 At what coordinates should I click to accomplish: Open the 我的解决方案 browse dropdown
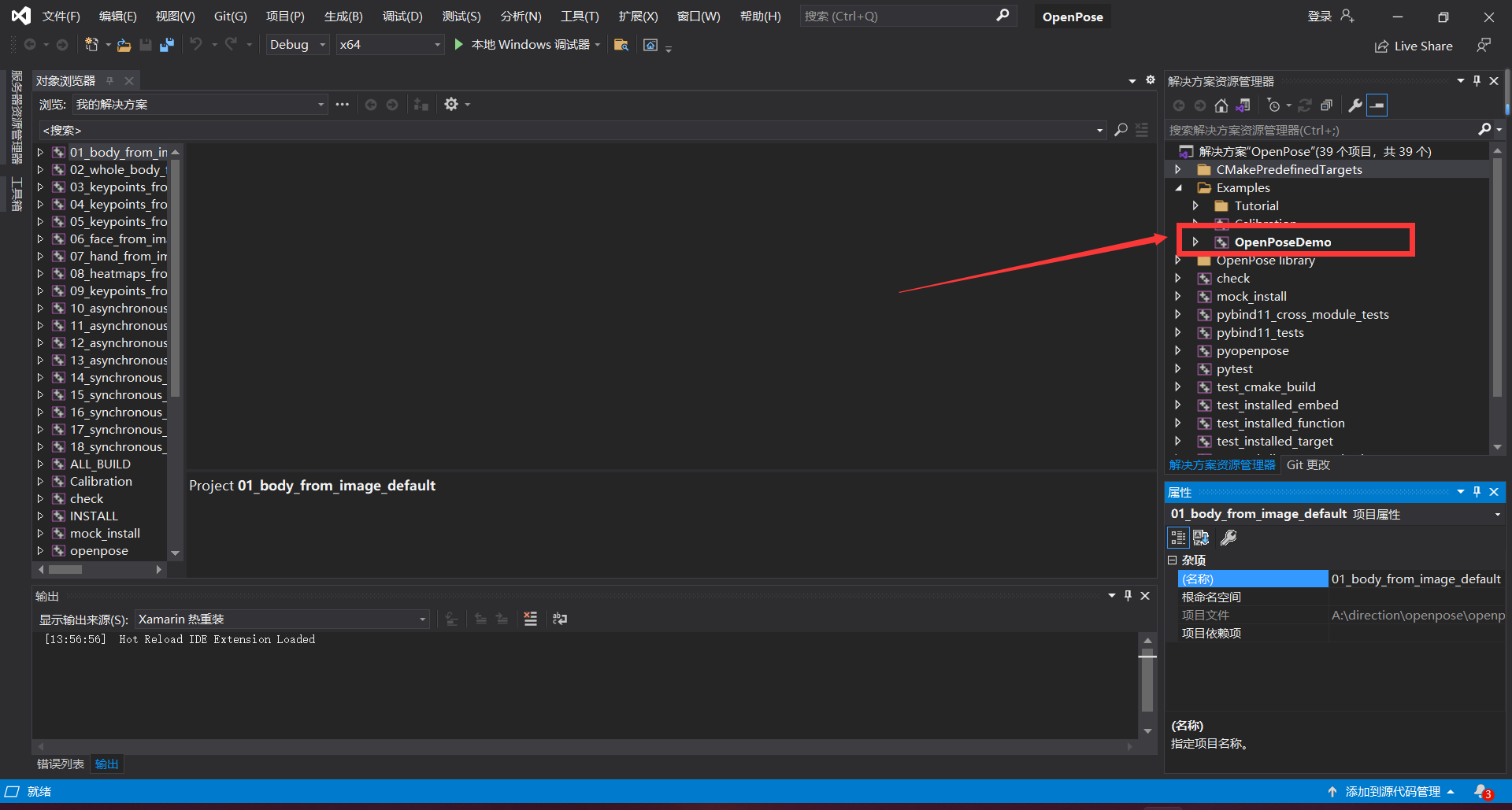(201, 105)
